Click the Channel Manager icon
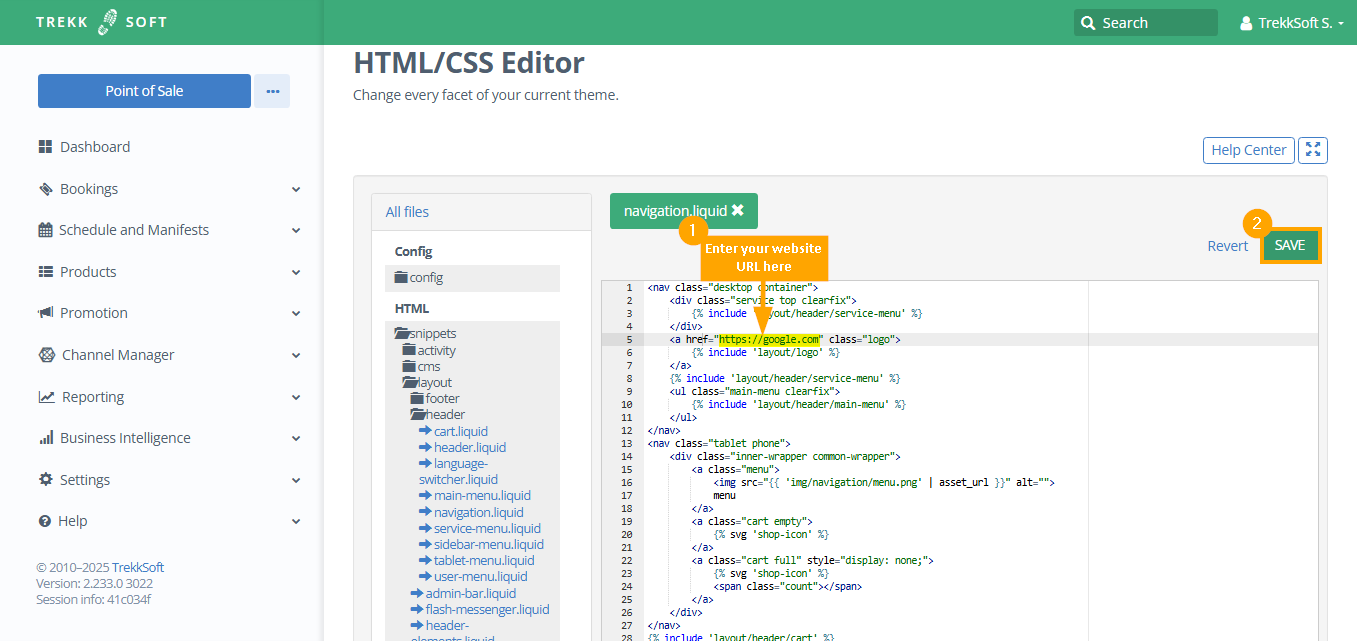Image resolution: width=1357 pixels, height=641 pixels. tap(46, 355)
